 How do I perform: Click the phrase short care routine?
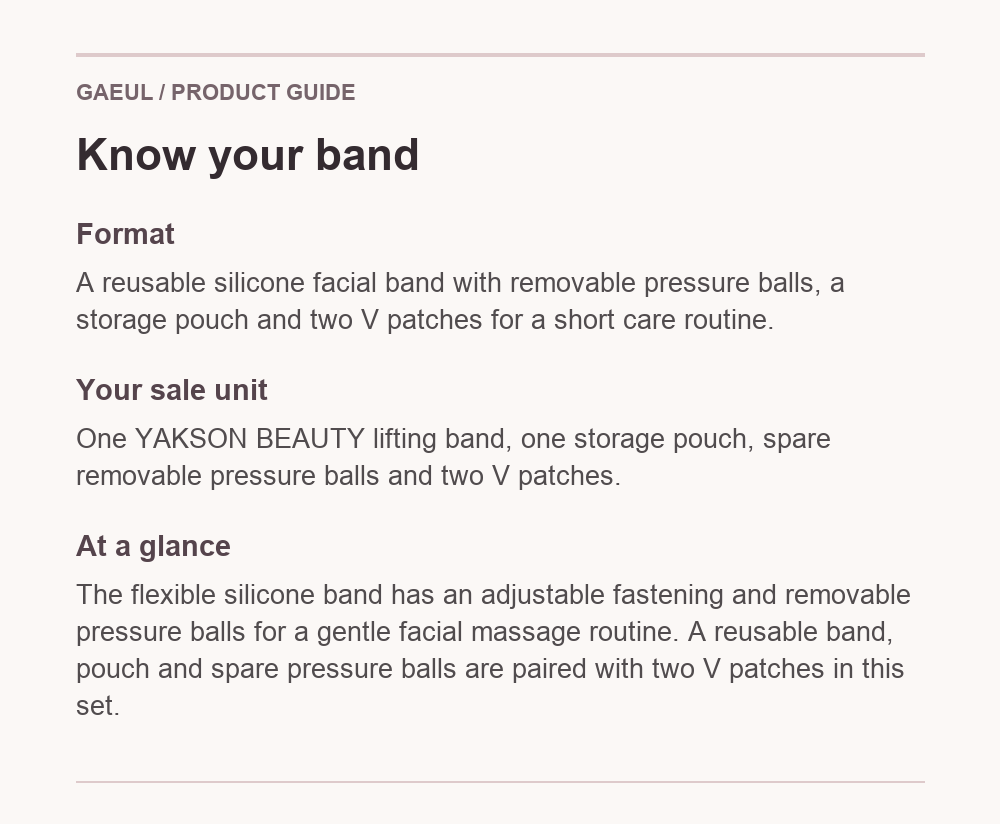[663, 320]
